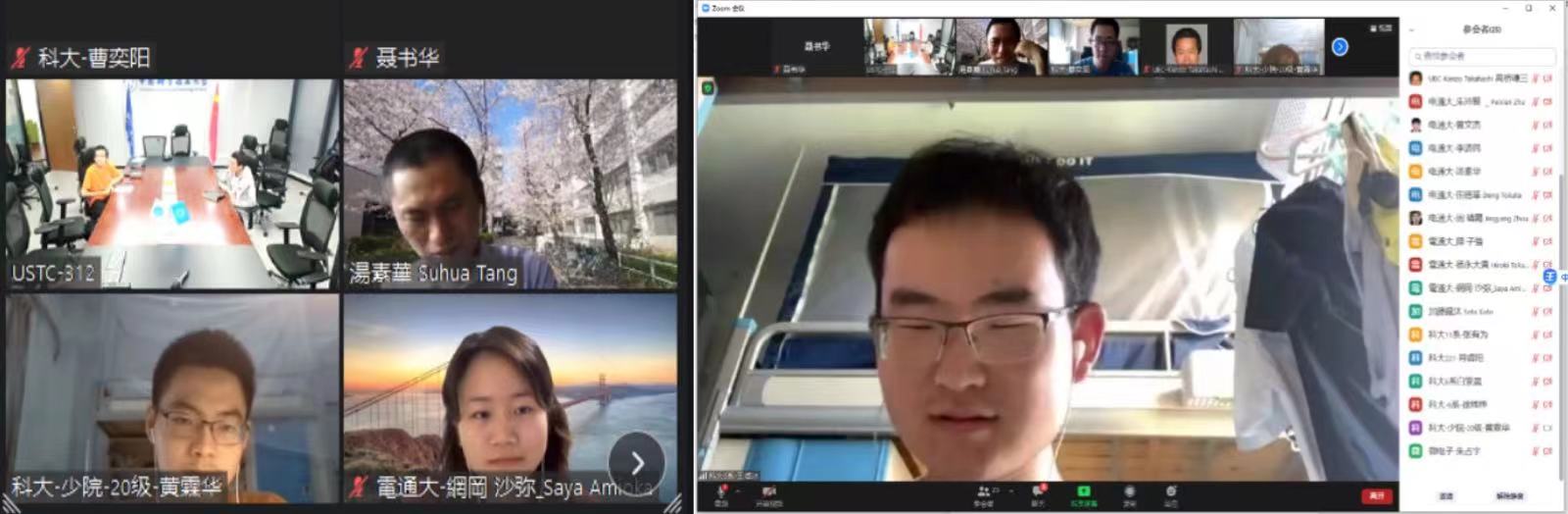The width and height of the screenshot is (1568, 514).
Task: Open the Reactions icon in toolbar
Action: pos(1171,490)
